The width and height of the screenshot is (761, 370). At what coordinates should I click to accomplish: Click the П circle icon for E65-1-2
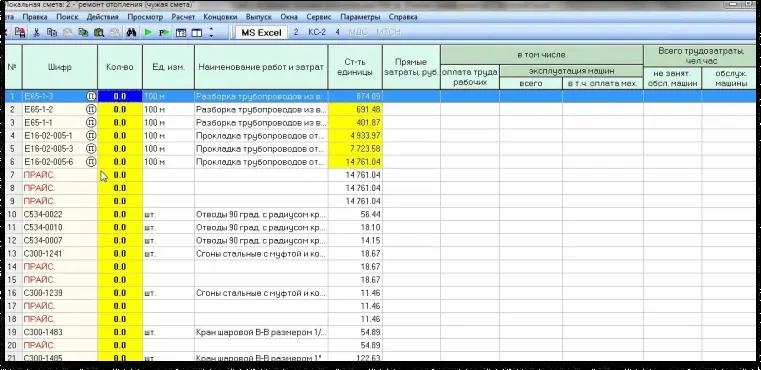pyautogui.click(x=91, y=109)
